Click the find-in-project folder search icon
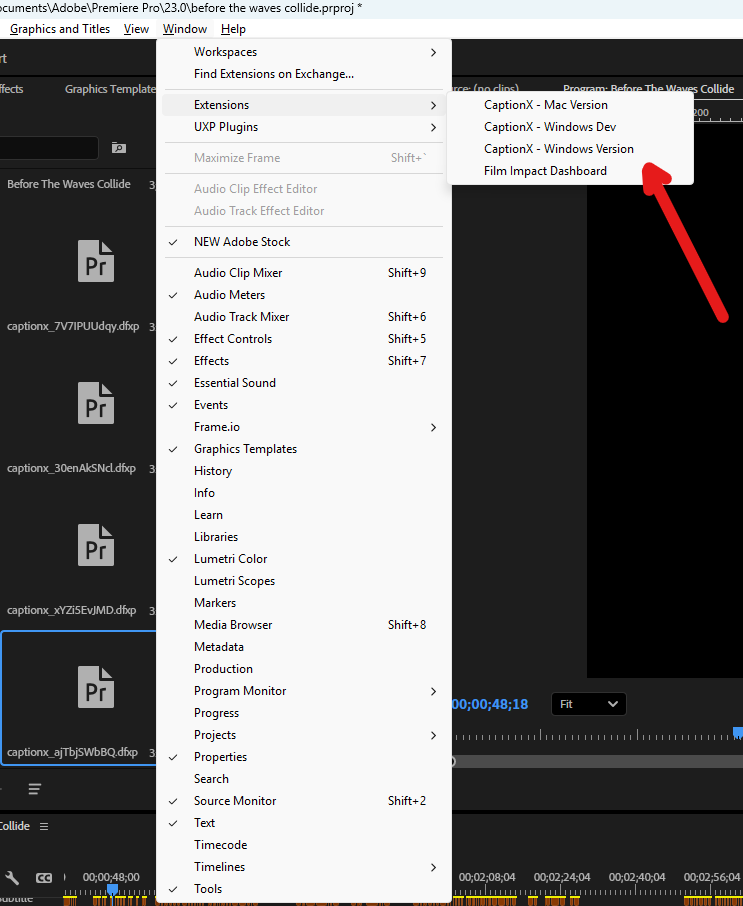This screenshot has width=743, height=906. pos(118,148)
